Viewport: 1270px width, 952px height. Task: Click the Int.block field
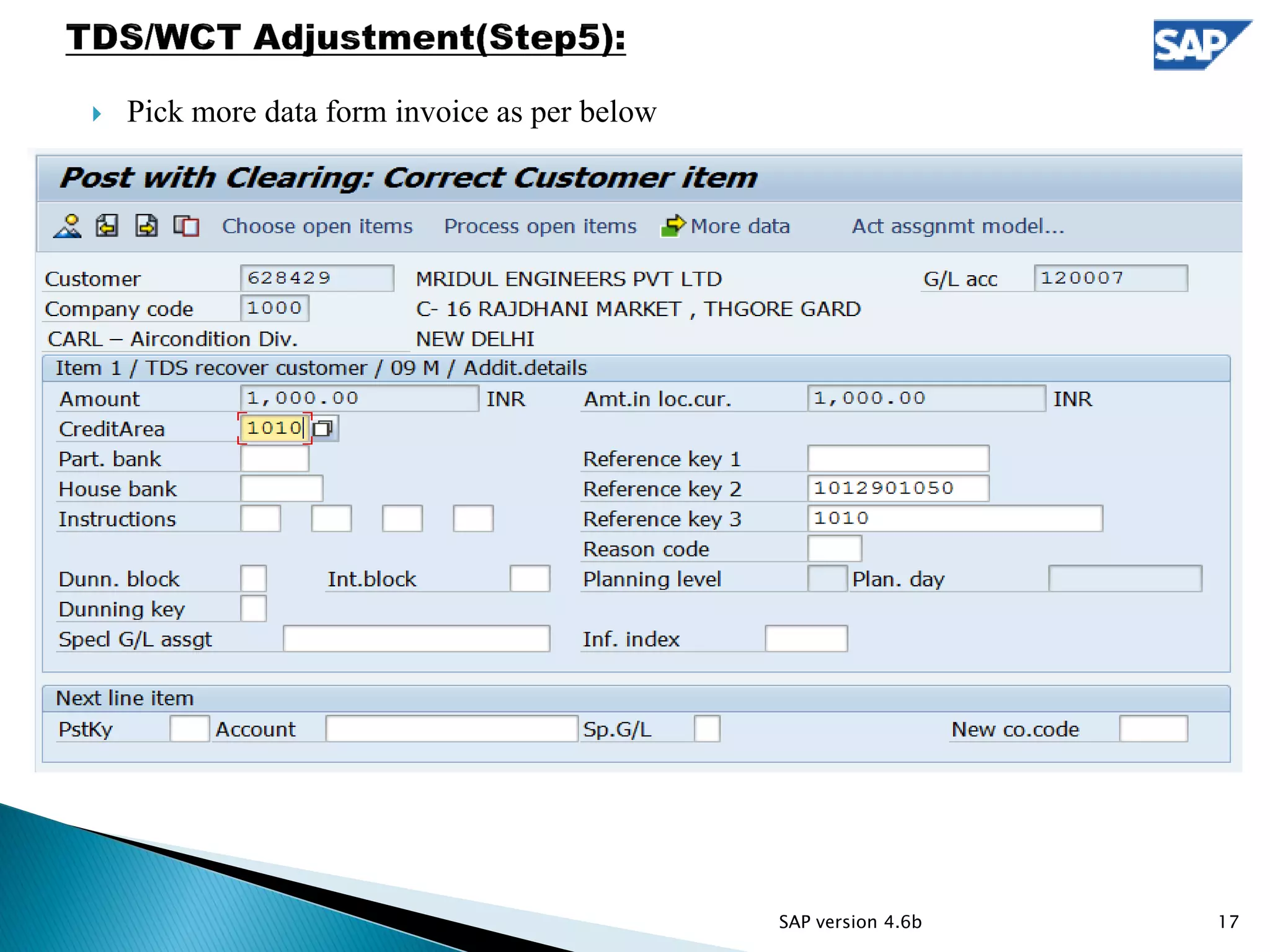(530, 579)
